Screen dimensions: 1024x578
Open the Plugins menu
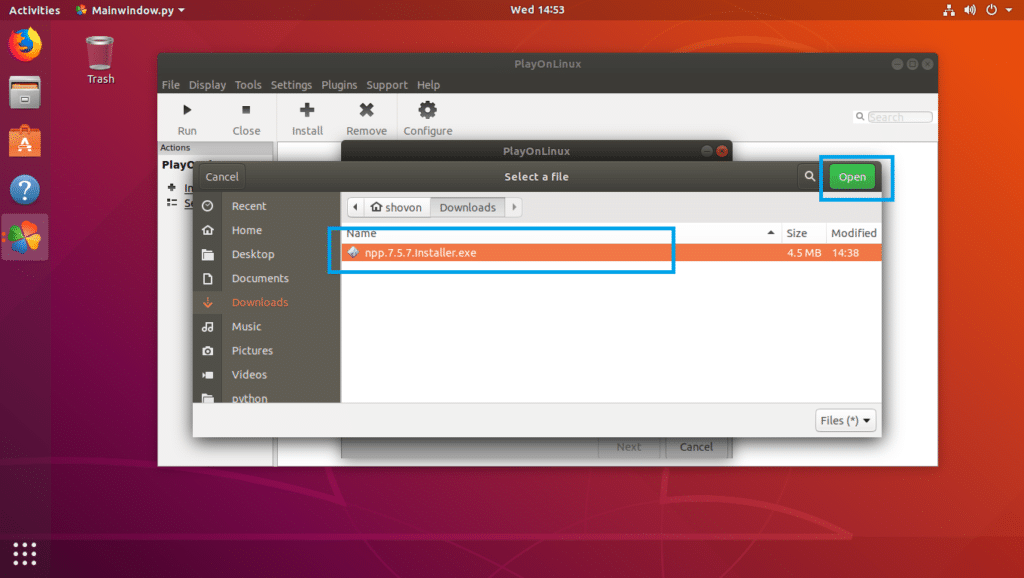[x=339, y=85]
